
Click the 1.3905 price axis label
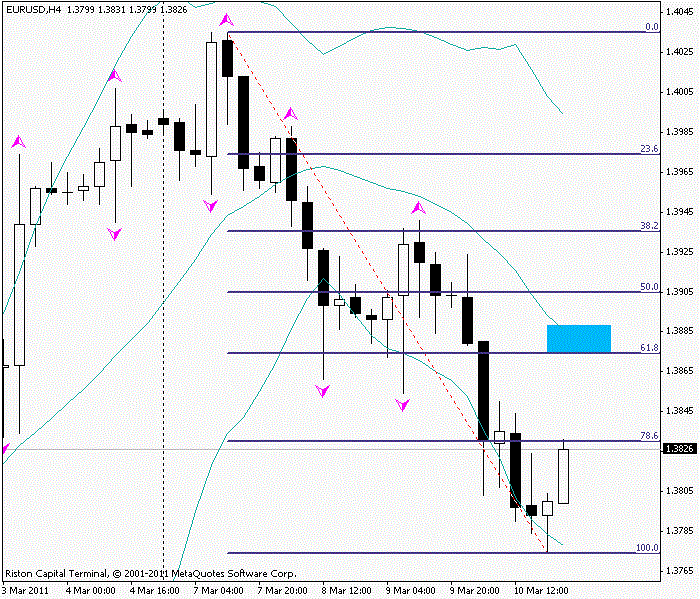click(x=679, y=291)
